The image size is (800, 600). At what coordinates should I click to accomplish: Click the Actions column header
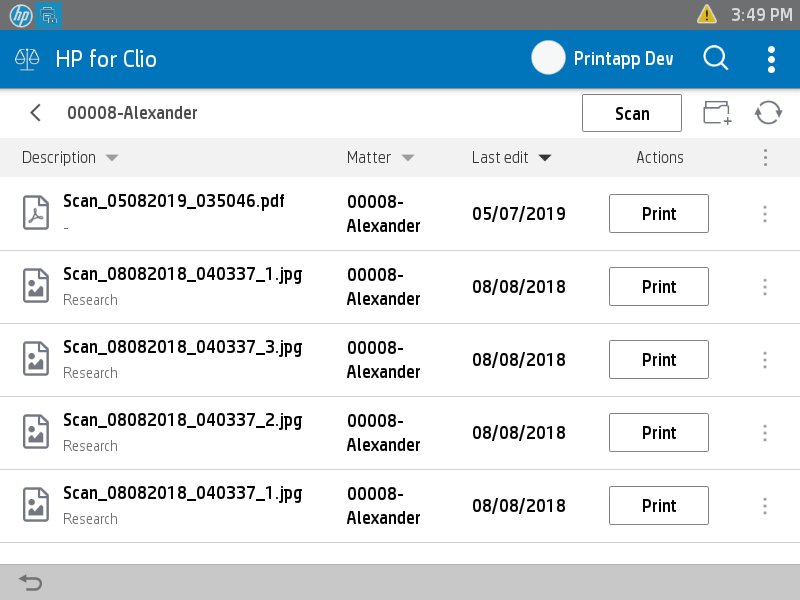(660, 158)
